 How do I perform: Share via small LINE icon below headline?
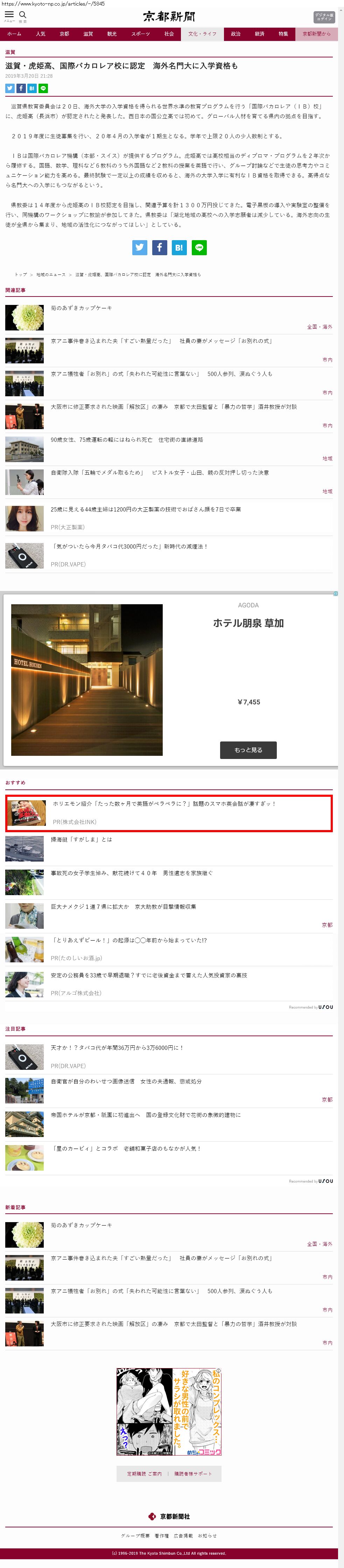pos(43,88)
